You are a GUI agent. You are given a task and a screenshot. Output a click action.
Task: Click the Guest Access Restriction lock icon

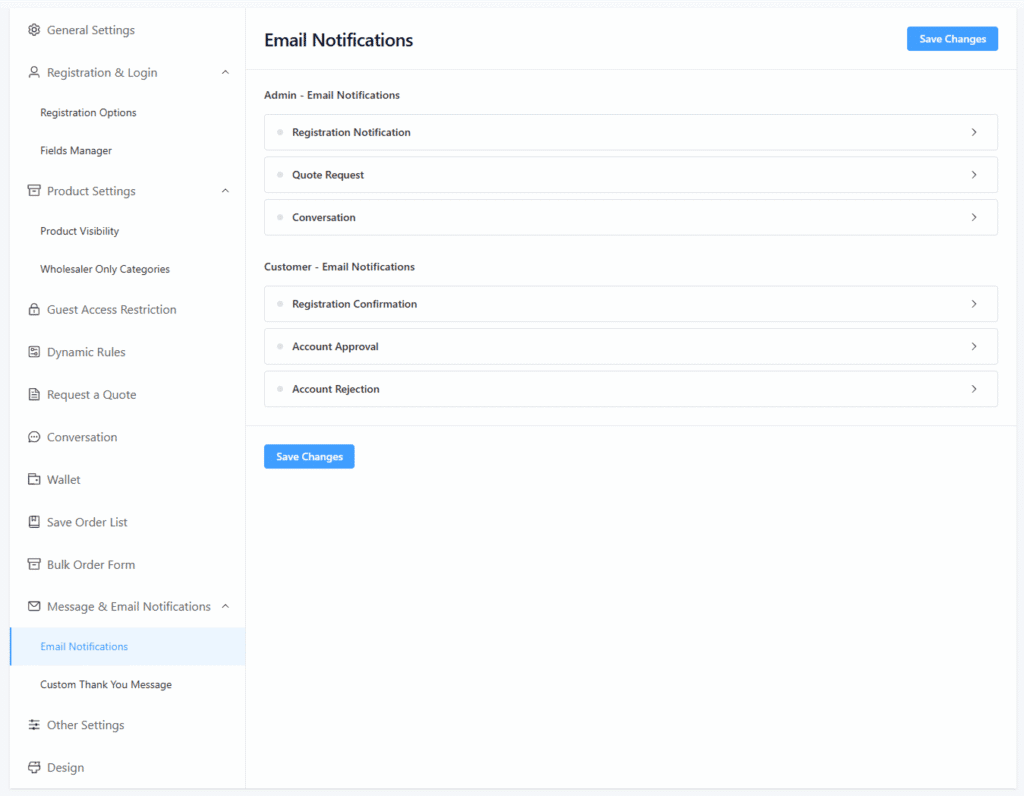coord(34,309)
